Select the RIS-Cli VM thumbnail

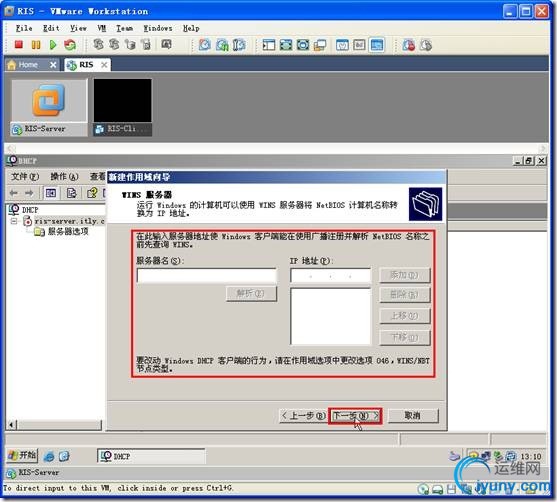coord(123,107)
